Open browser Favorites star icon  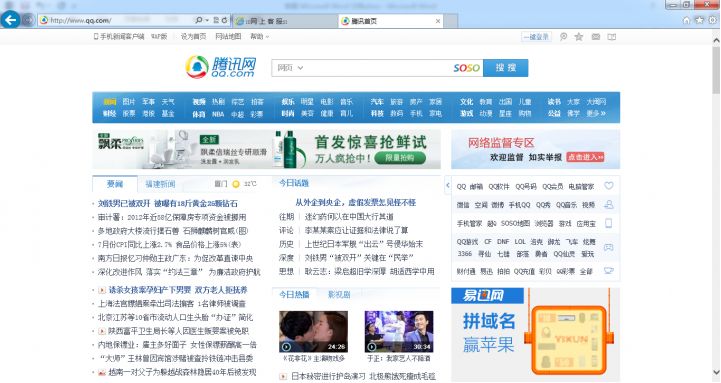[x=699, y=20]
